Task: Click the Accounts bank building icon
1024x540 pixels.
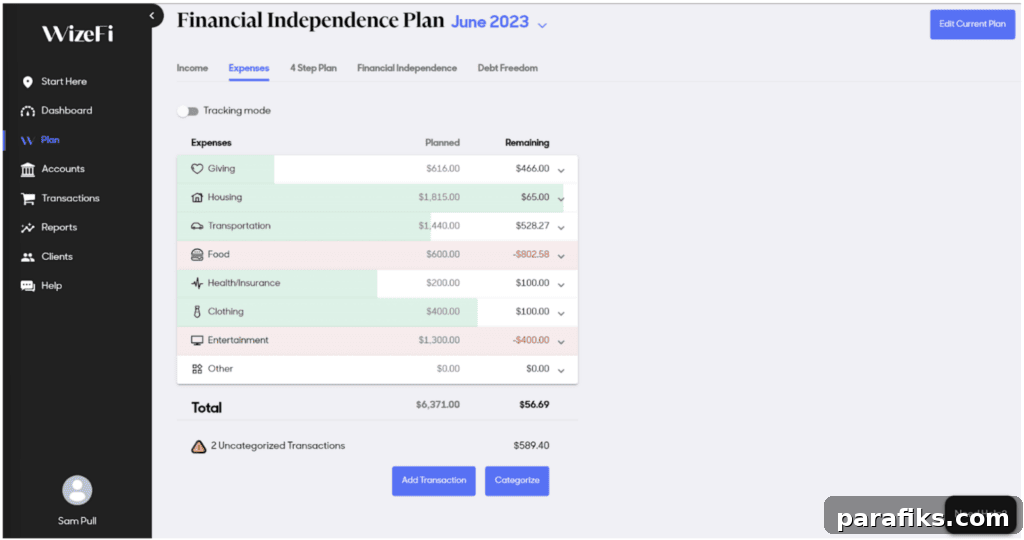Action: 27,170
